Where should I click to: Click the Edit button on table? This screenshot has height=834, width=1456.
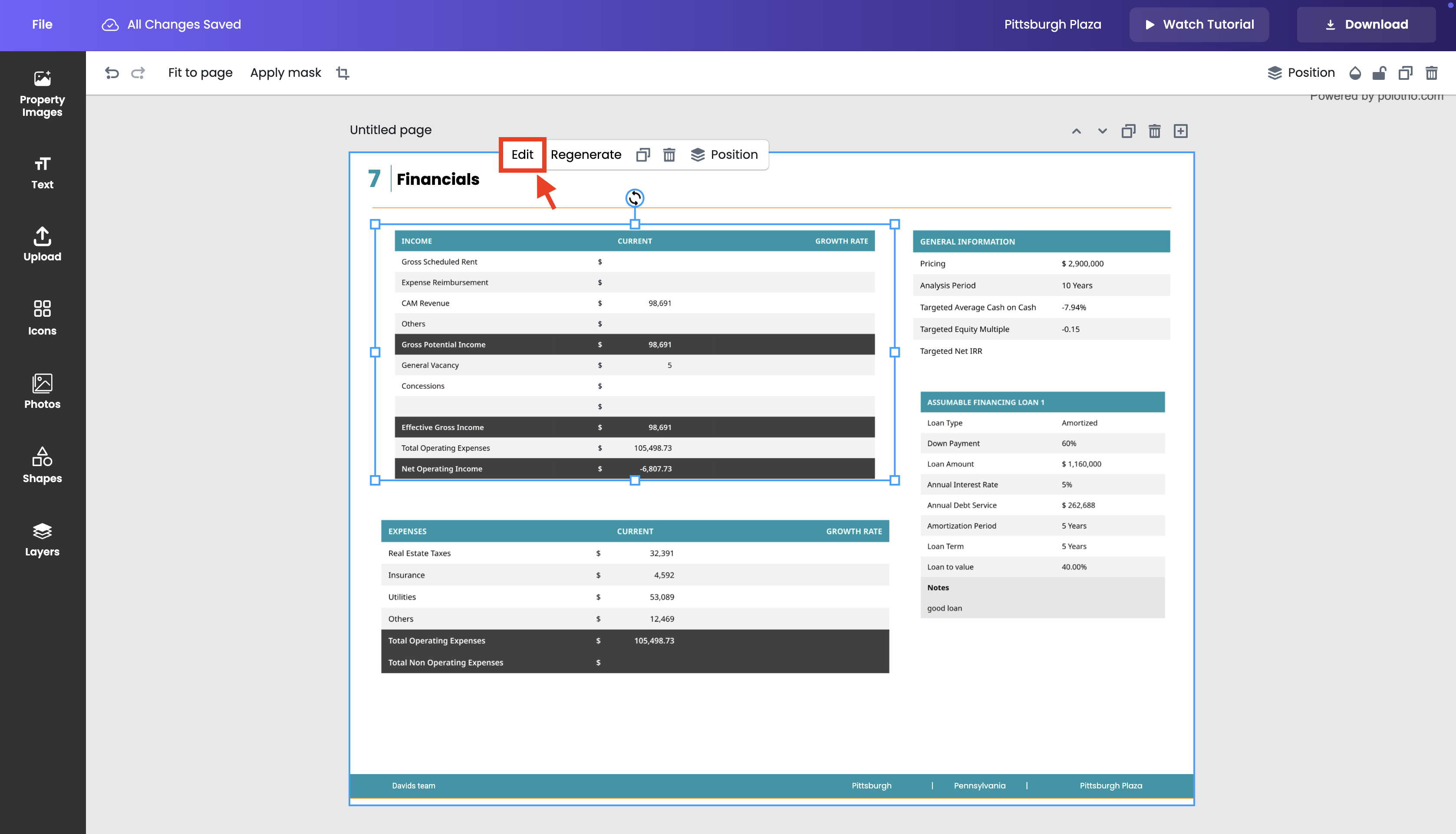(x=522, y=154)
